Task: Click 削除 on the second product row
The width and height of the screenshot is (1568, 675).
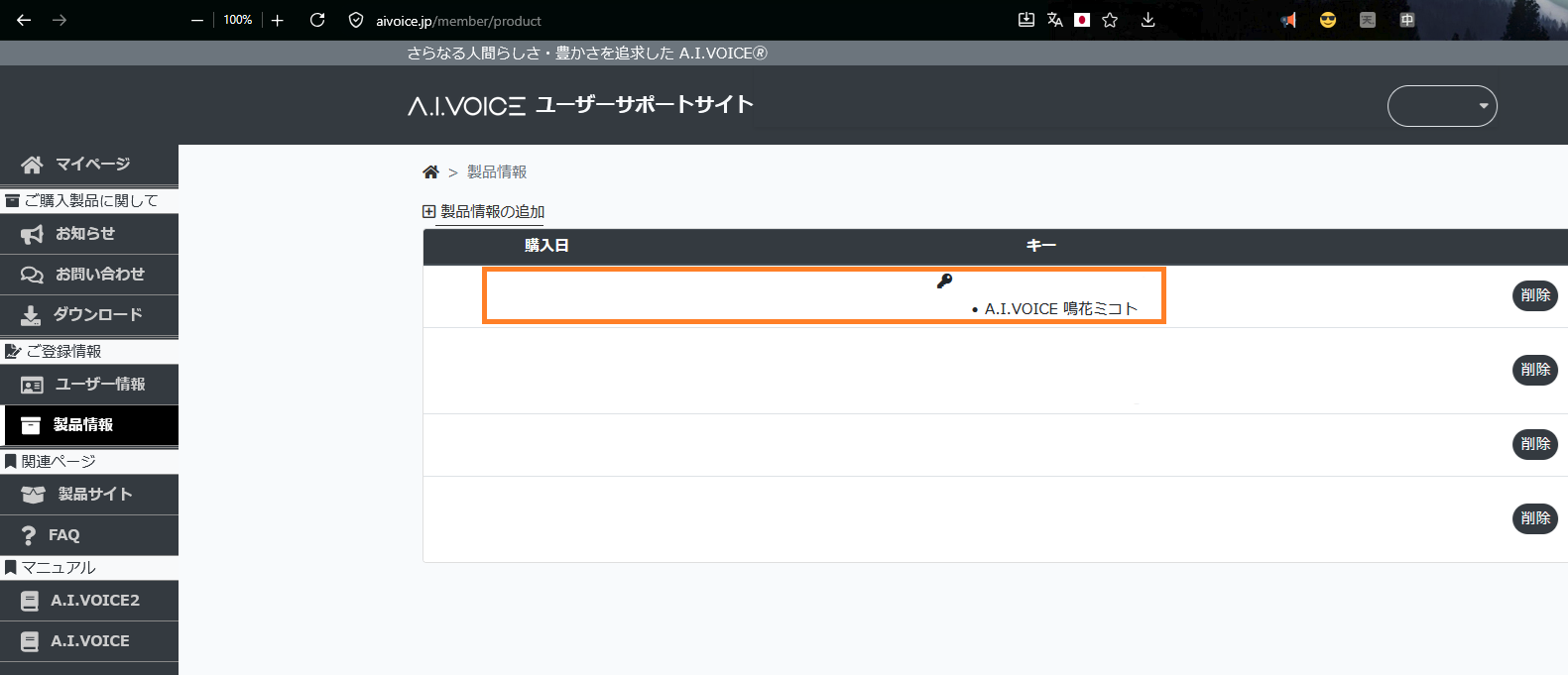Action: tap(1535, 370)
